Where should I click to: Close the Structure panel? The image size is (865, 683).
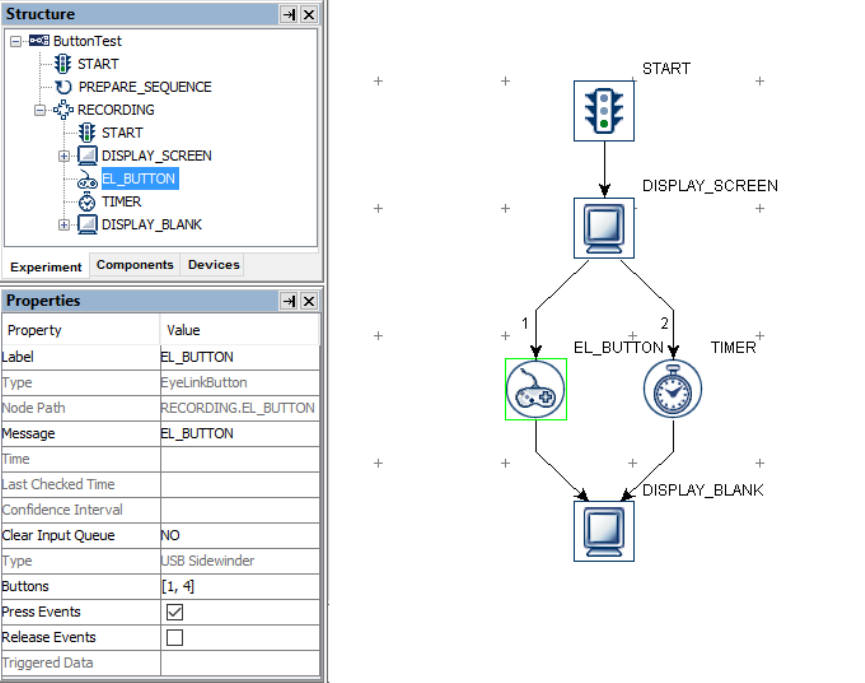(309, 14)
